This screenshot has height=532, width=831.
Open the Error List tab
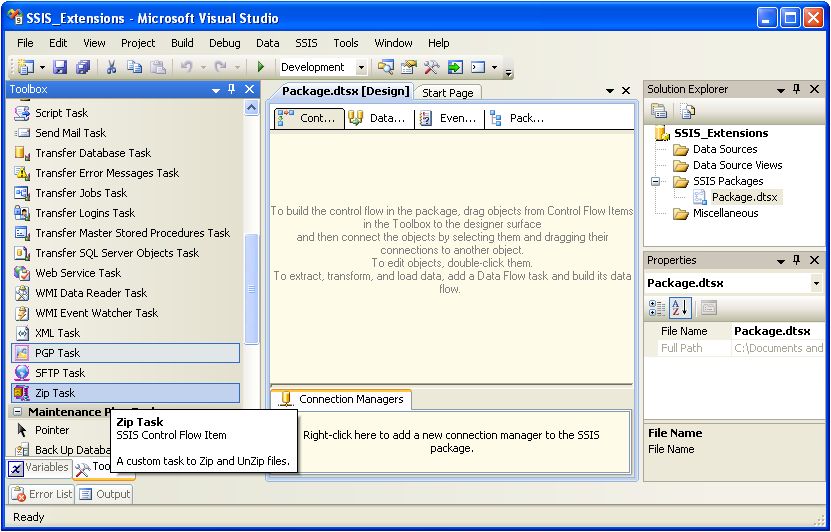tap(42, 494)
